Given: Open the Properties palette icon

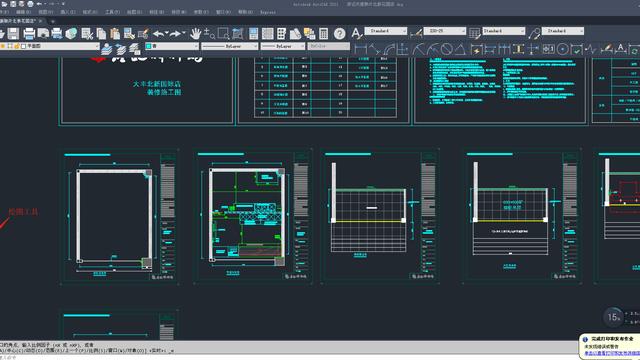Looking at the screenshot, I should click(x=253, y=33).
